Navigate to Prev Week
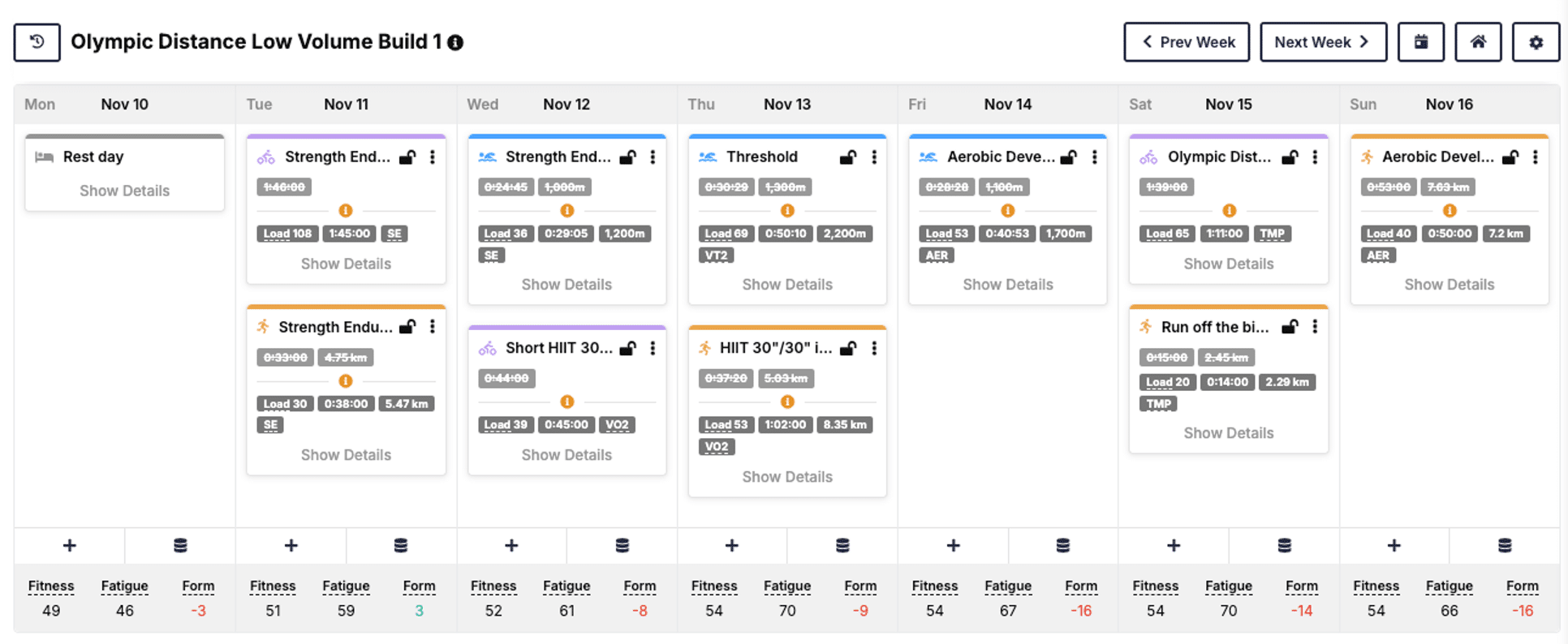The height and width of the screenshot is (644, 1568). pos(1187,42)
